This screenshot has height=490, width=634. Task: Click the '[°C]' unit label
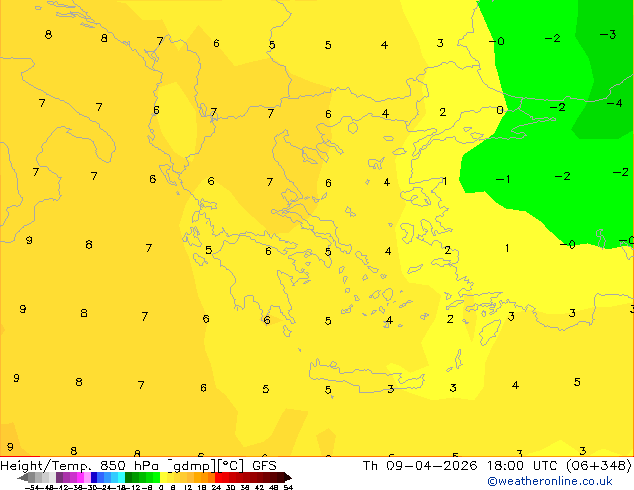231,466
